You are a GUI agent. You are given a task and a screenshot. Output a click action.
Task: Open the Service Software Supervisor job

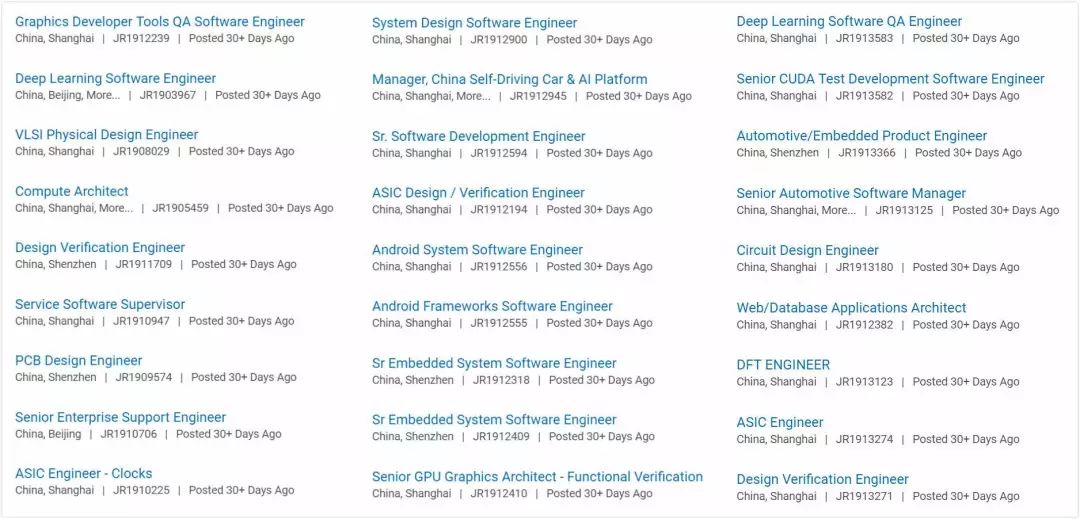[100, 304]
